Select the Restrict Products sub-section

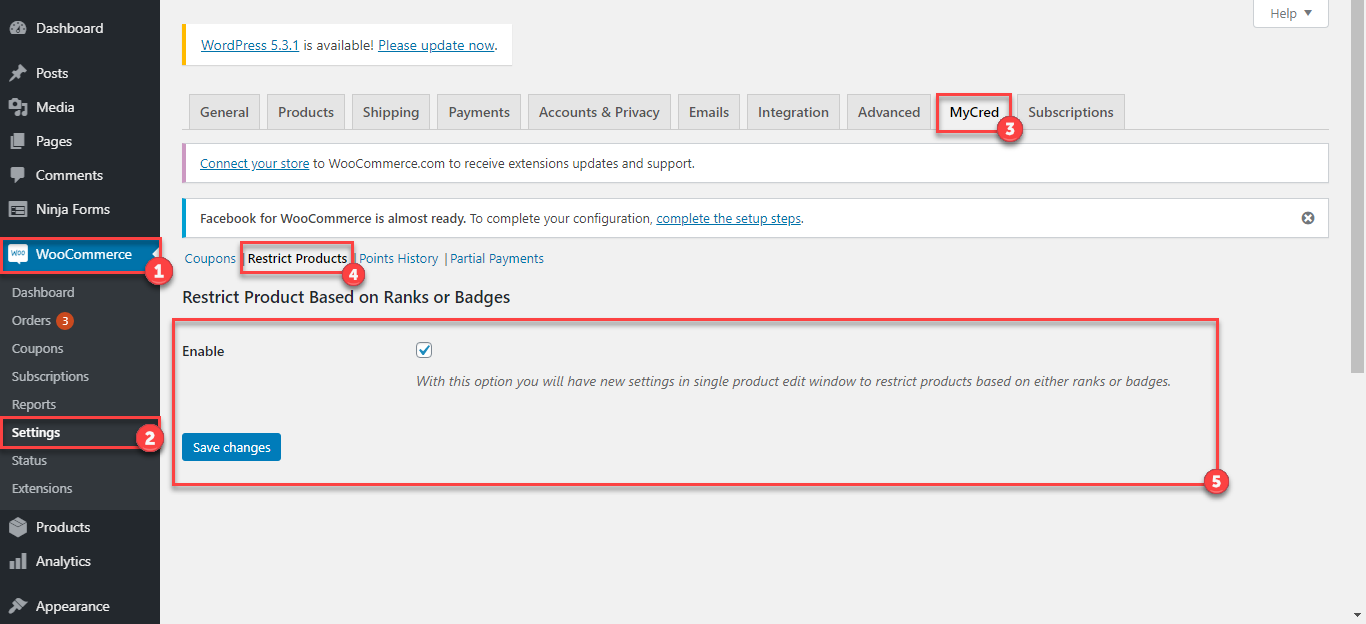298,258
